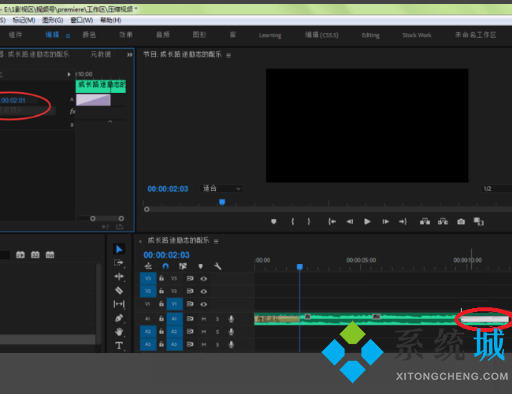The width and height of the screenshot is (513, 394).
Task: Click the timeline ruler playhead
Action: click(x=300, y=267)
